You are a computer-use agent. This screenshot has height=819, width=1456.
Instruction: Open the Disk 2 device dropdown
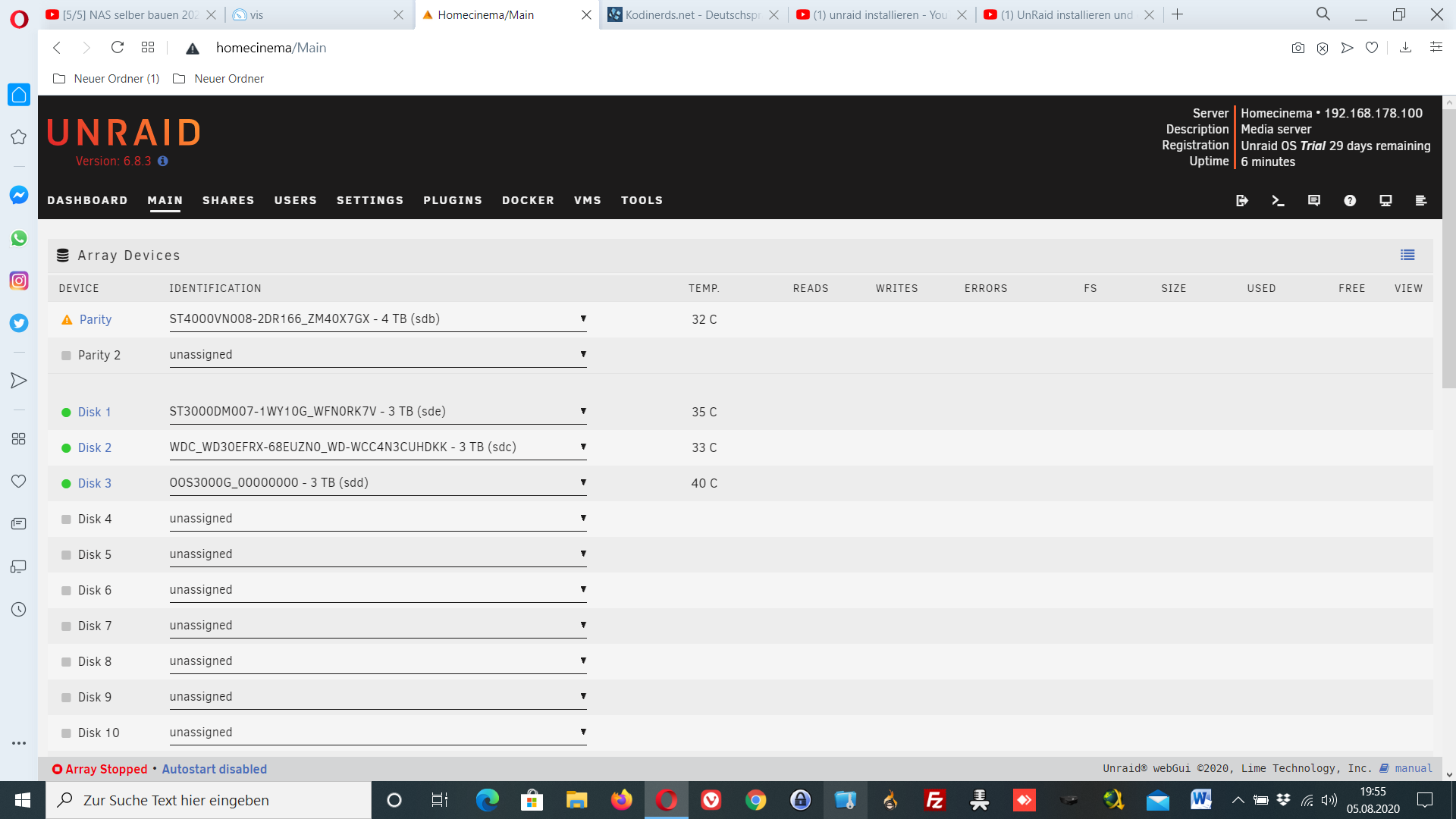click(378, 447)
